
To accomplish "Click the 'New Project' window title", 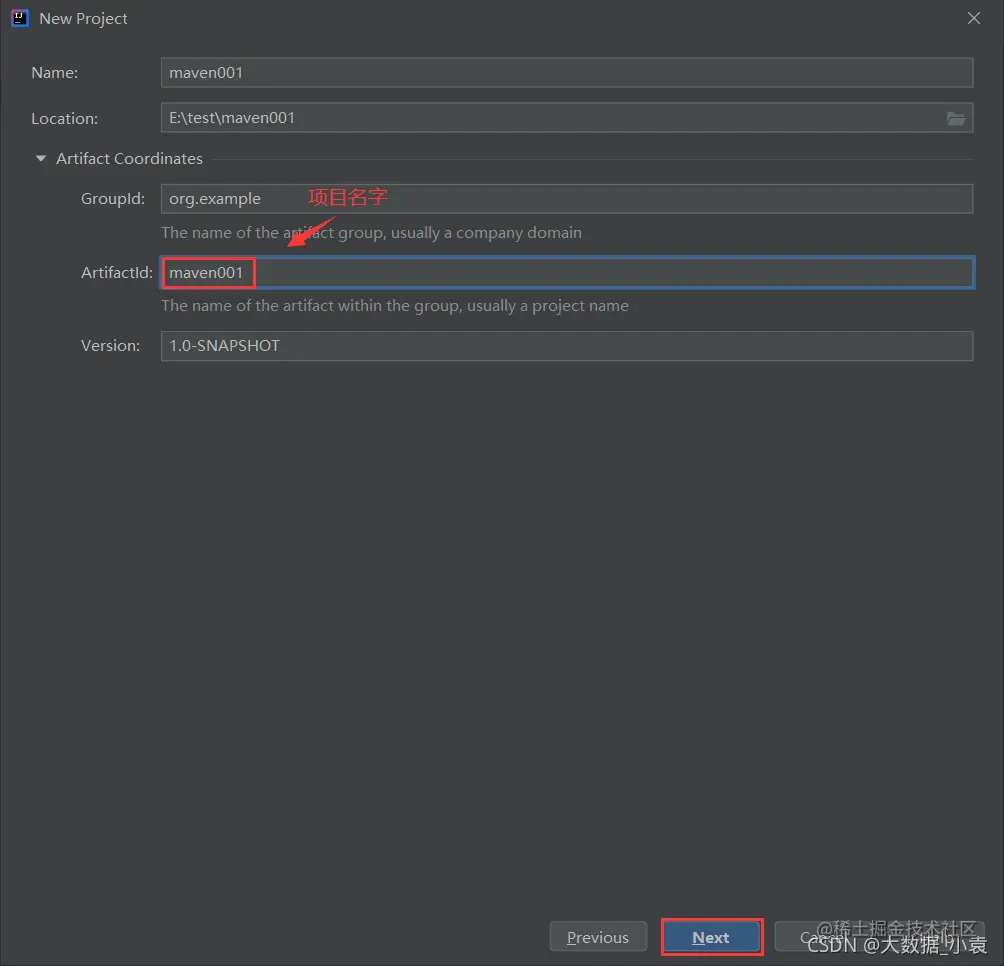I will pyautogui.click(x=83, y=19).
